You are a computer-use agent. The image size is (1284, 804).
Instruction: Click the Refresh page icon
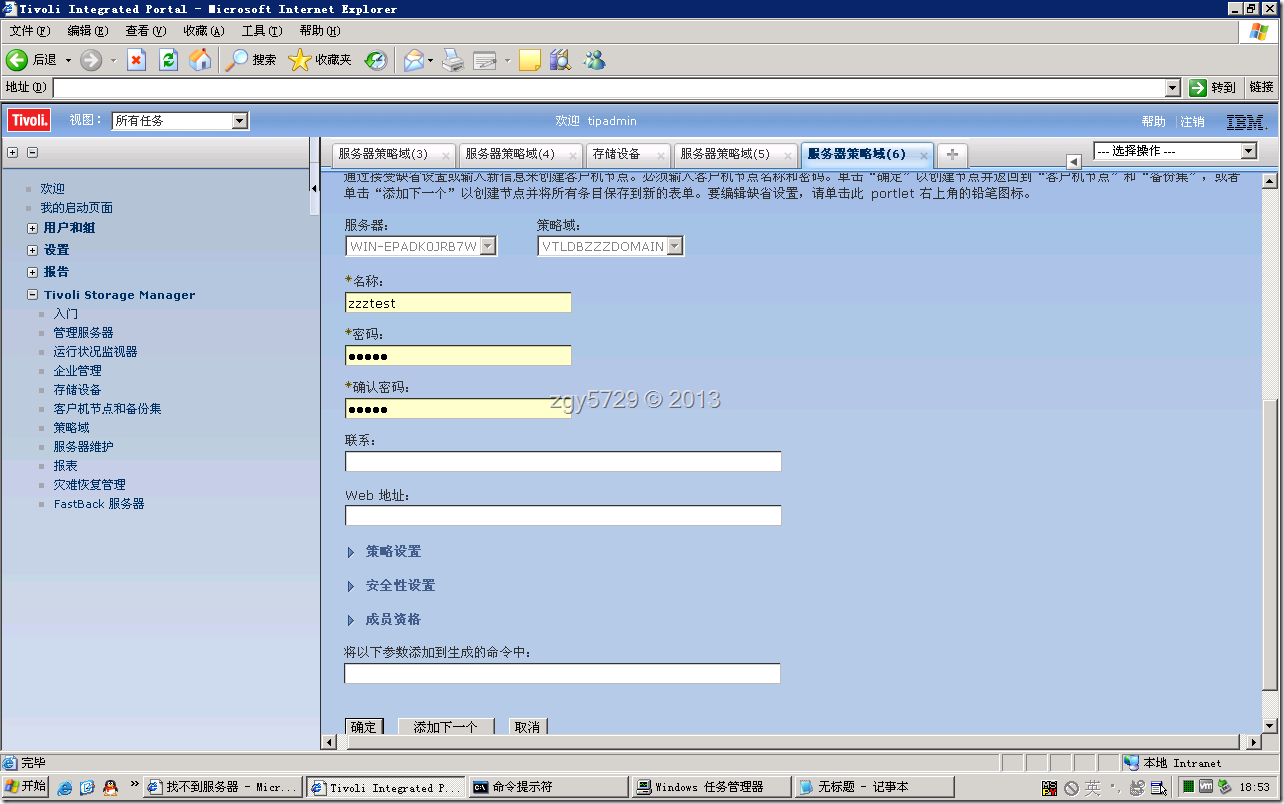[x=168, y=60]
